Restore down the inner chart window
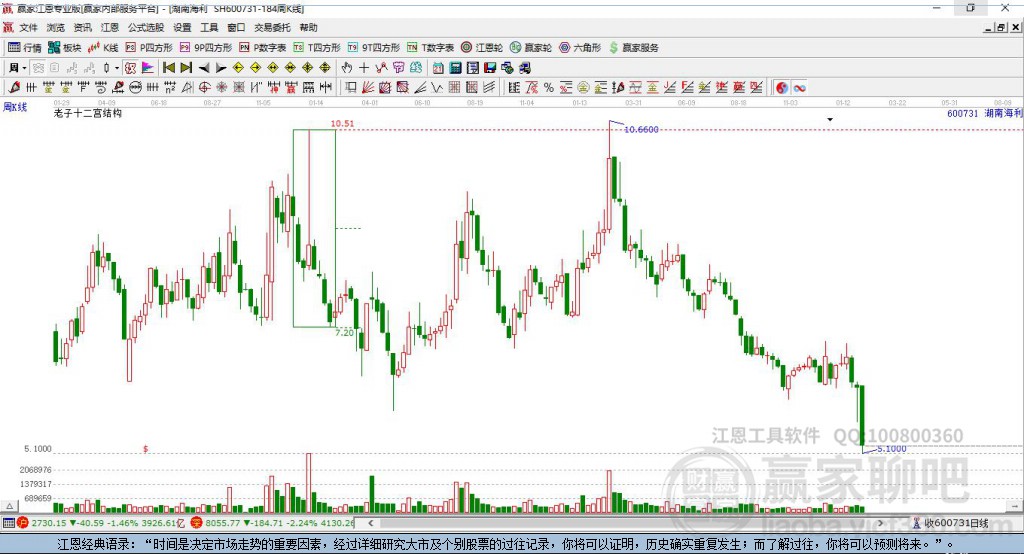This screenshot has height=554, width=1024. coord(1001,27)
